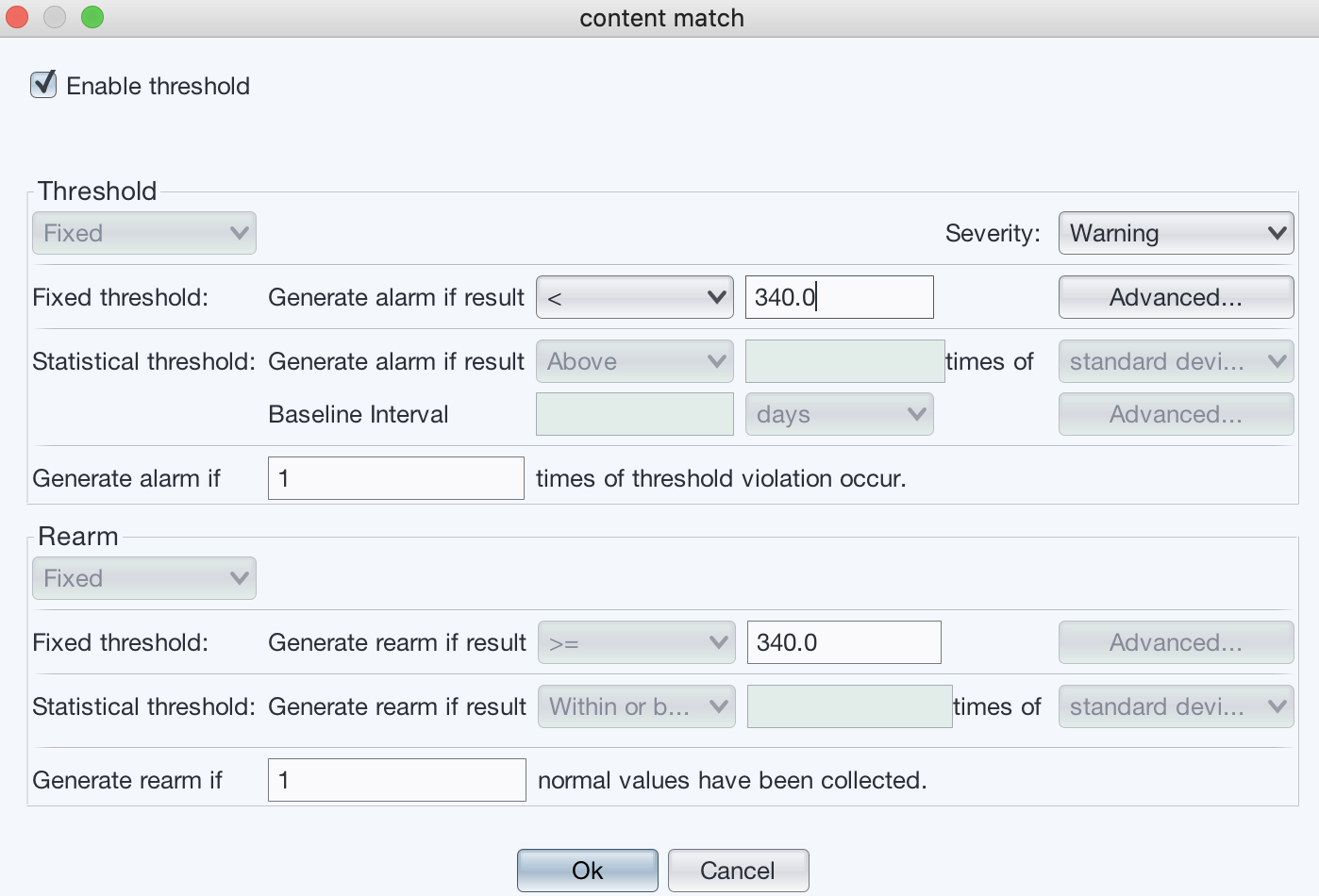The width and height of the screenshot is (1319, 896).
Task: Open the statistical threshold Above dropdown
Action: point(634,362)
